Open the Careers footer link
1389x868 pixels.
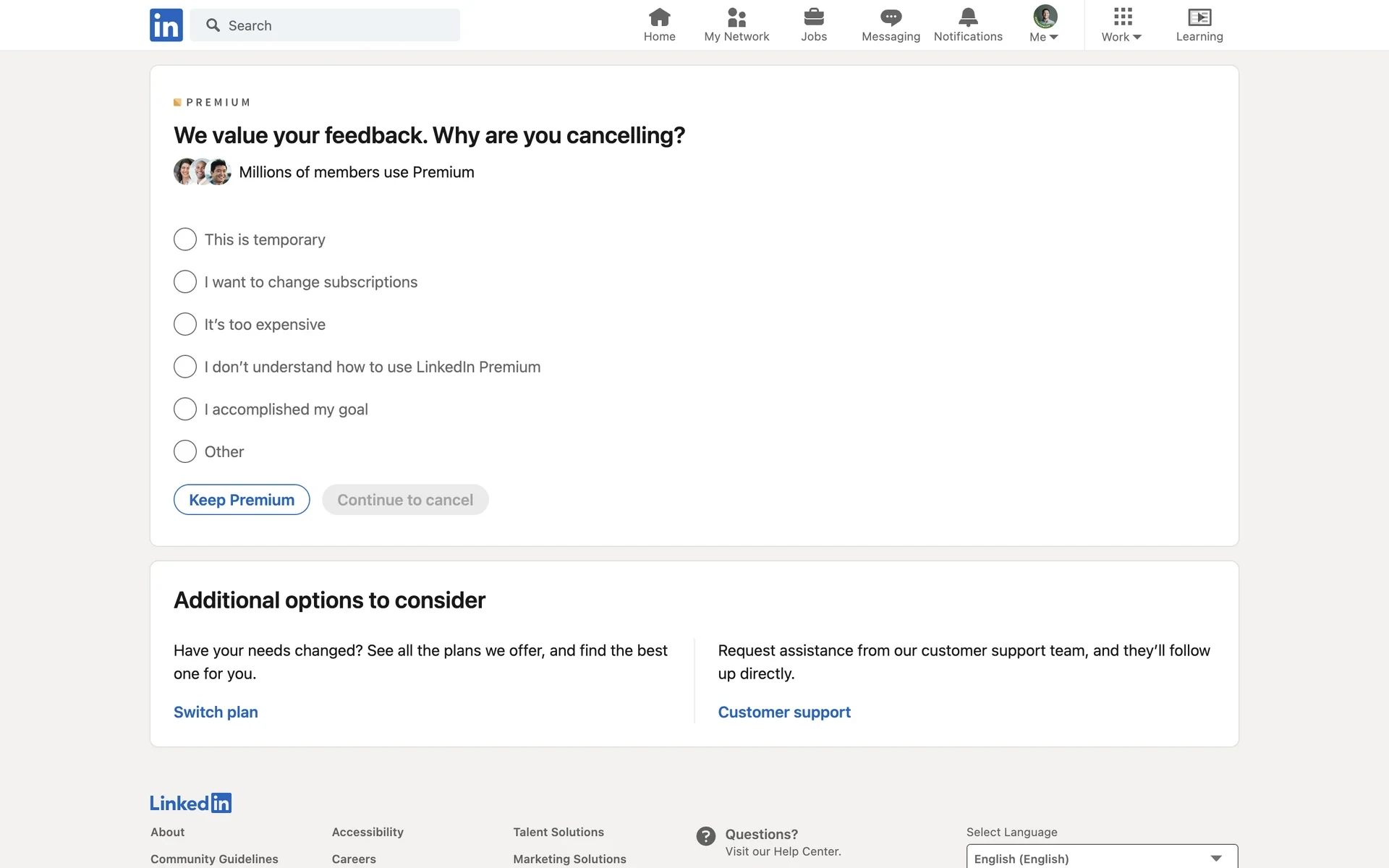[354, 859]
